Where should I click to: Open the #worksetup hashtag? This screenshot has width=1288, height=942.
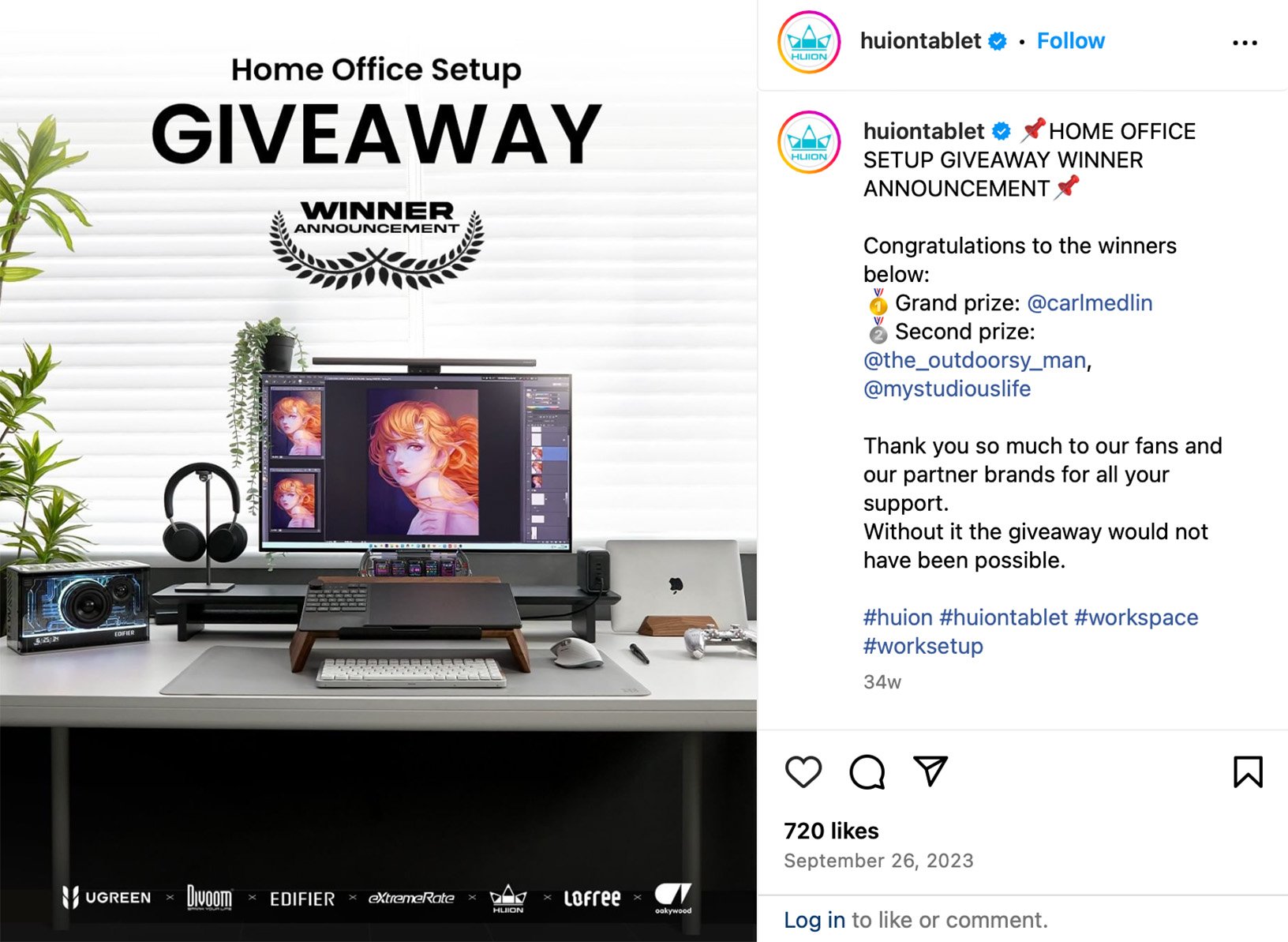point(923,646)
